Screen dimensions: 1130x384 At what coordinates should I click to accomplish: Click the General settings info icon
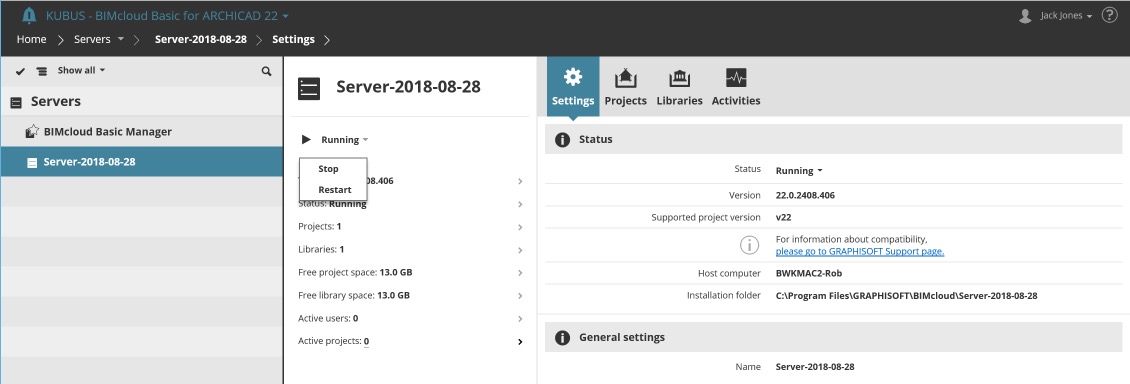point(563,337)
